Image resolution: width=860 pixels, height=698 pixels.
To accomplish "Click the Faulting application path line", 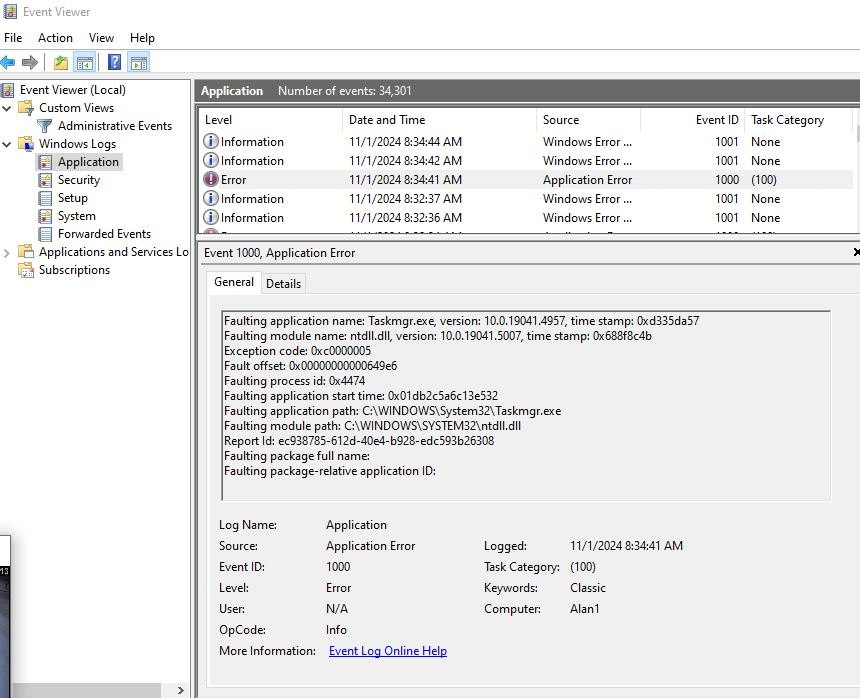I will 392,411.
